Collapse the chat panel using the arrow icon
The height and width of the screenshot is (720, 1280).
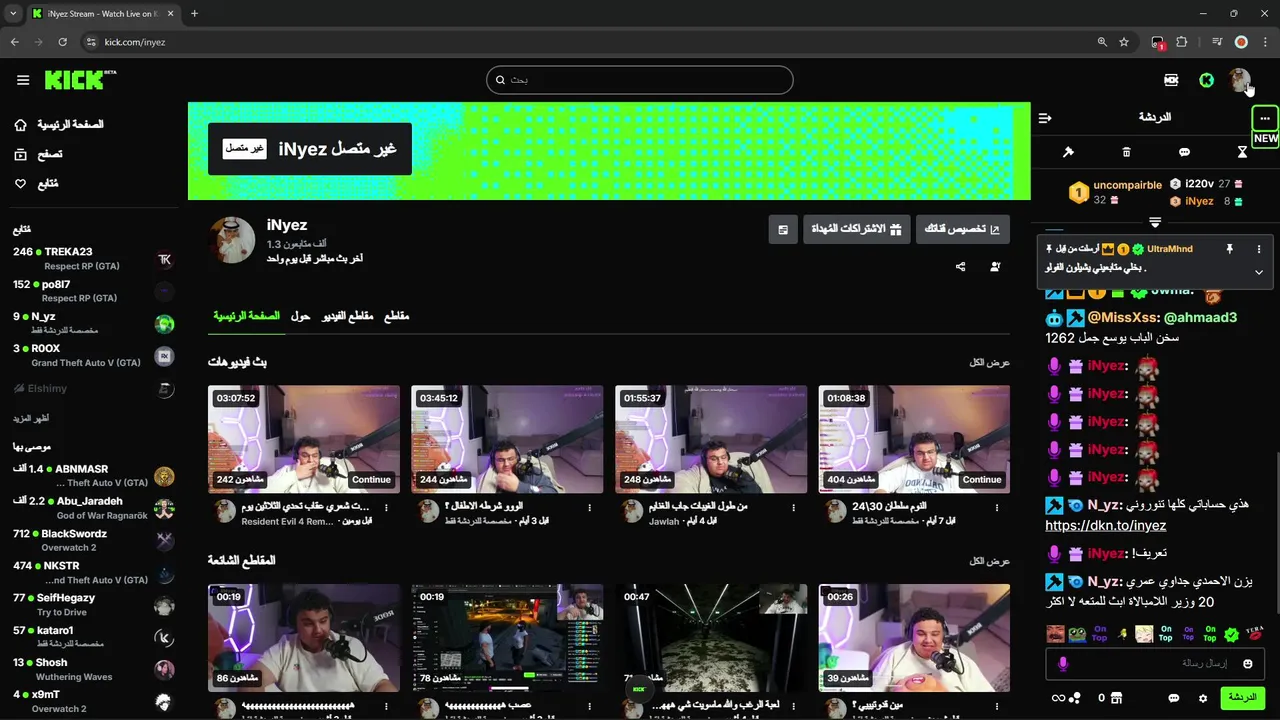(1045, 118)
